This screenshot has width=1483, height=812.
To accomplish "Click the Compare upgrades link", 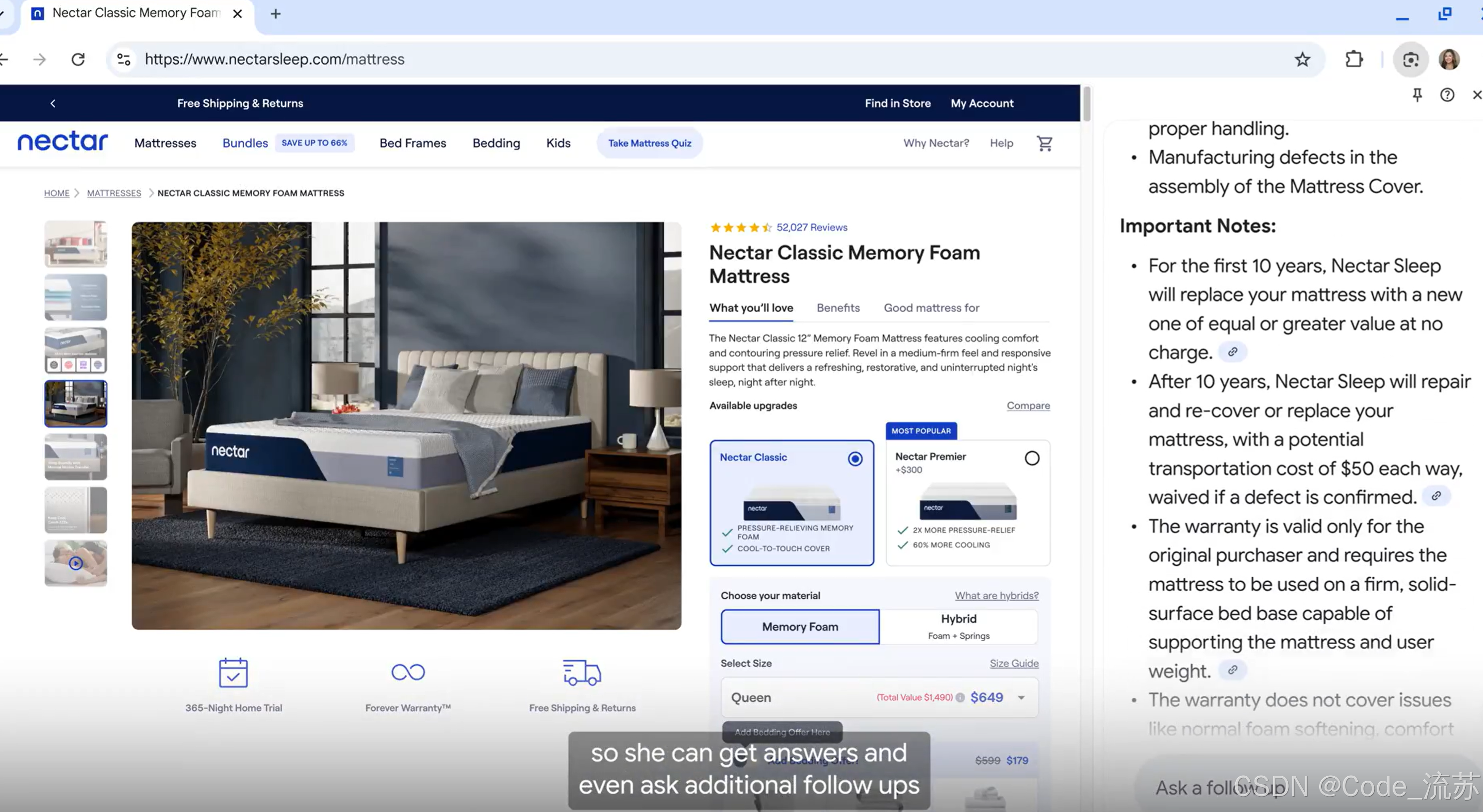I will pyautogui.click(x=1028, y=405).
